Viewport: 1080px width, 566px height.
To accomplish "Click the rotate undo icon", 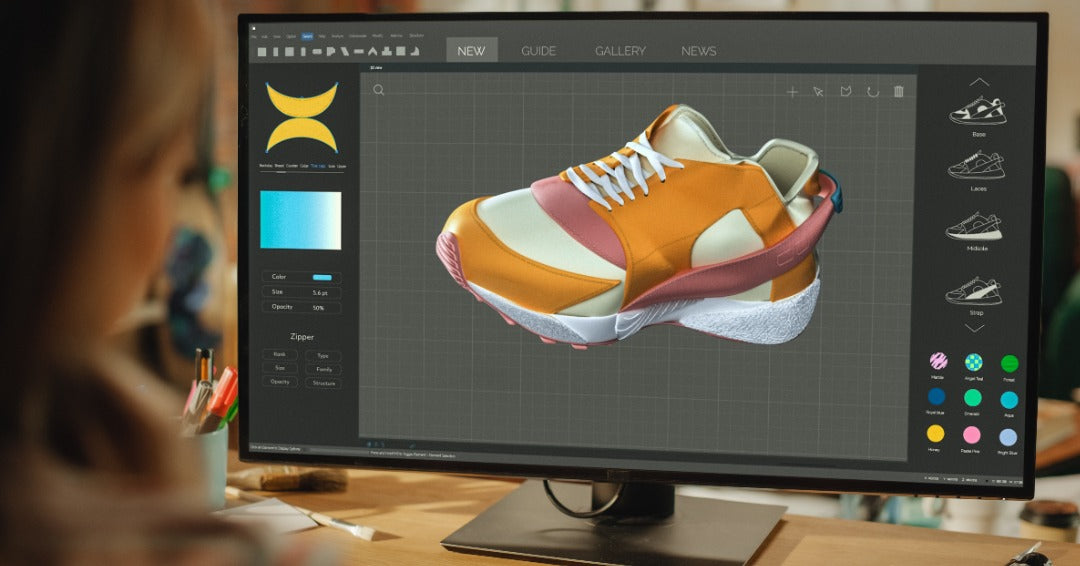I will 872,92.
